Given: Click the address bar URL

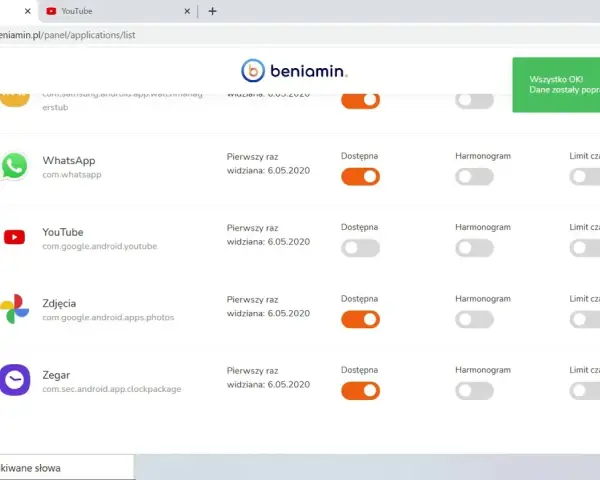Looking at the screenshot, I should (68, 35).
